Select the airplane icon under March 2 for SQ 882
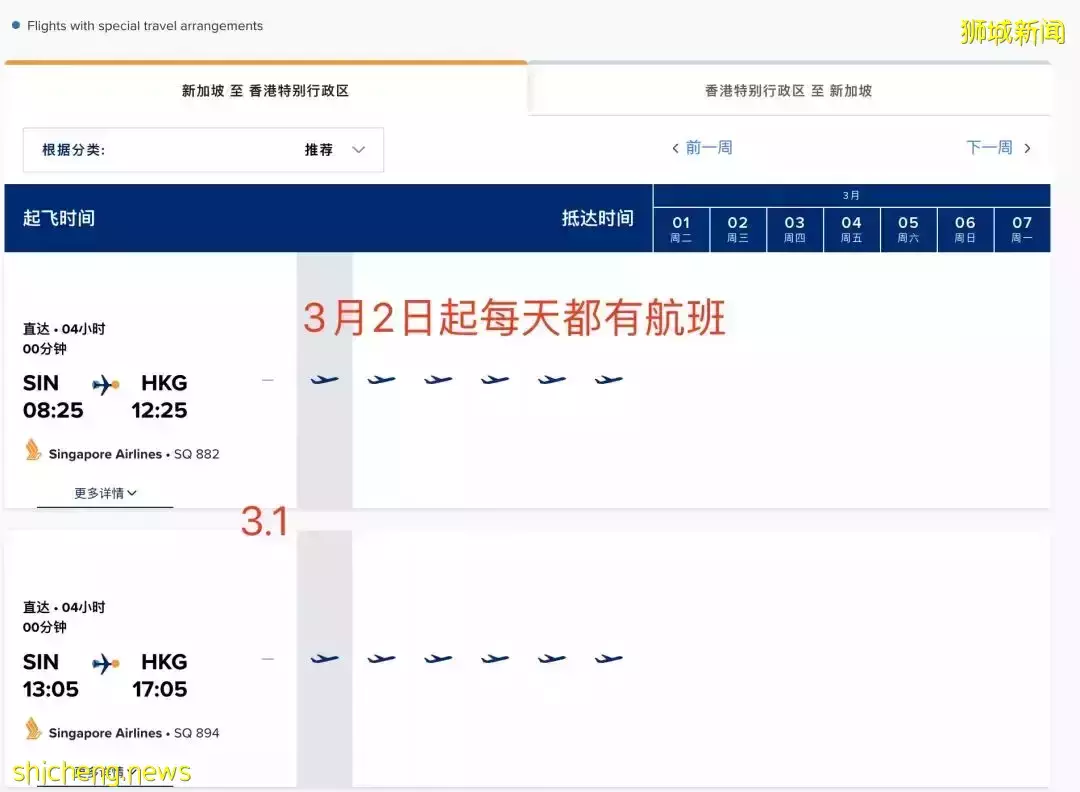The height and width of the screenshot is (792, 1080). (324, 380)
